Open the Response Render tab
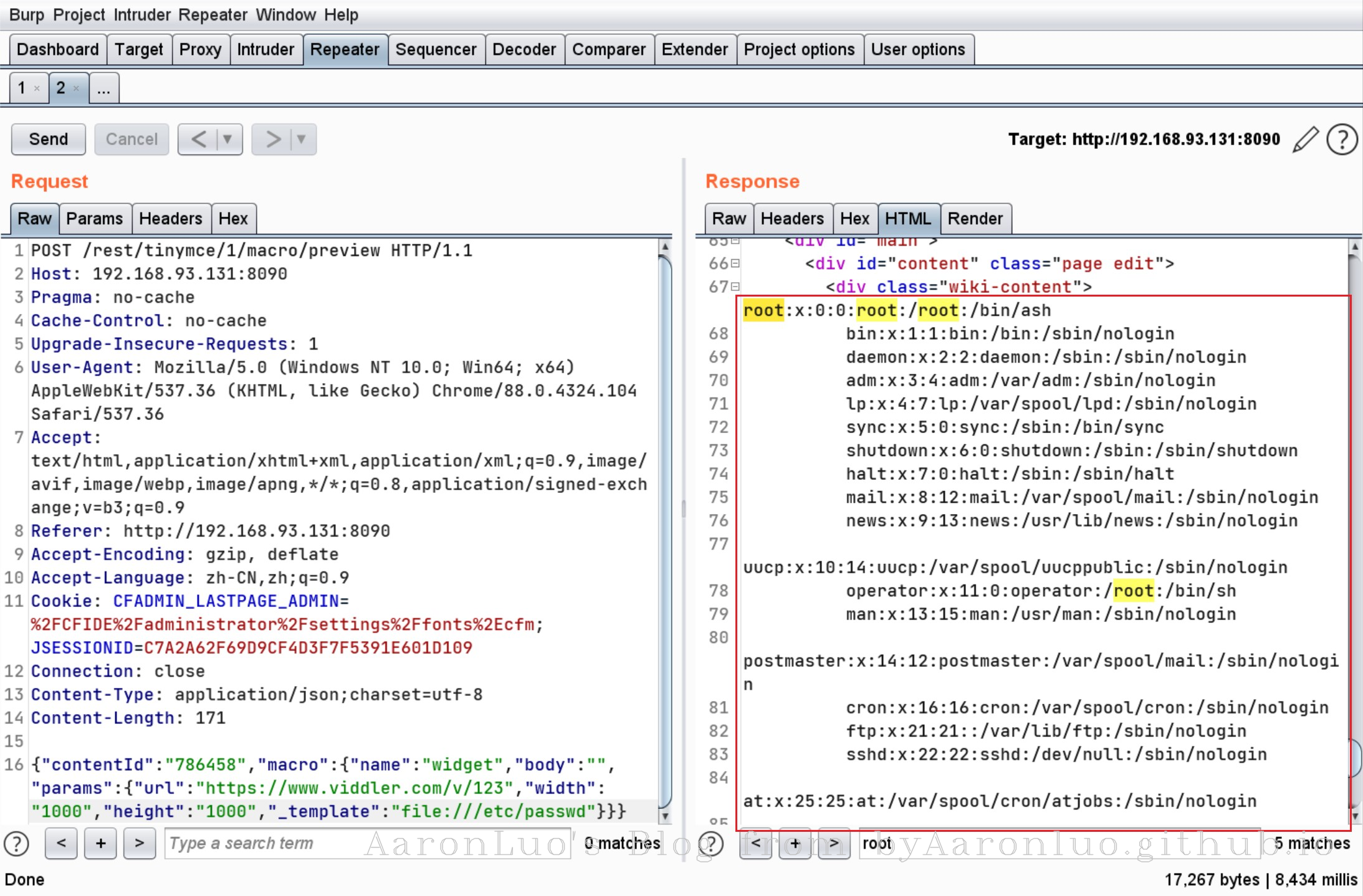Screen dimensions: 1363x896 975,219
